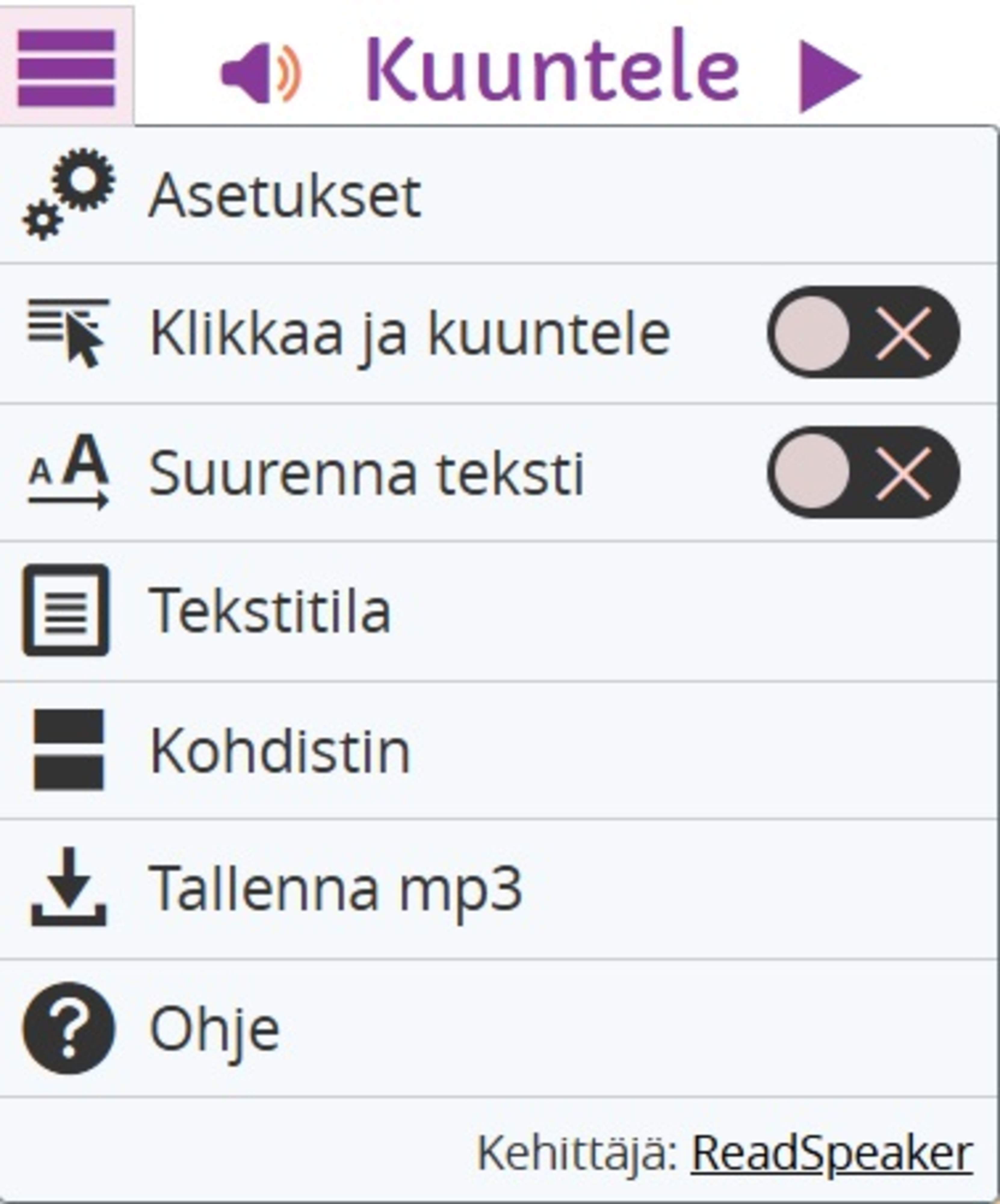Screen dimensions: 1000x1204
Task: Enable the Klikkaa ja kuuntele switch
Action: (864, 333)
